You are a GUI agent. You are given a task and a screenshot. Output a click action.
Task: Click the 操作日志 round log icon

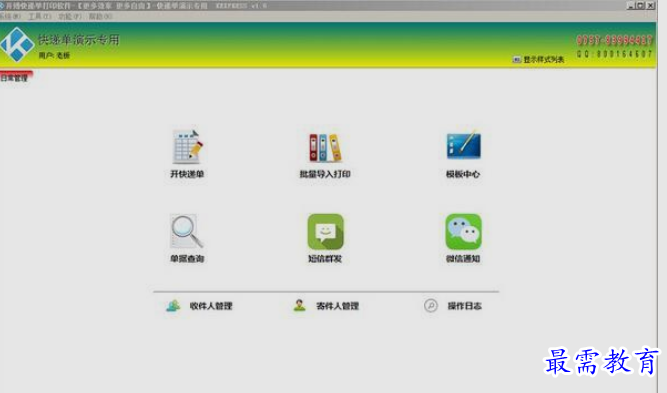pyautogui.click(x=430, y=305)
